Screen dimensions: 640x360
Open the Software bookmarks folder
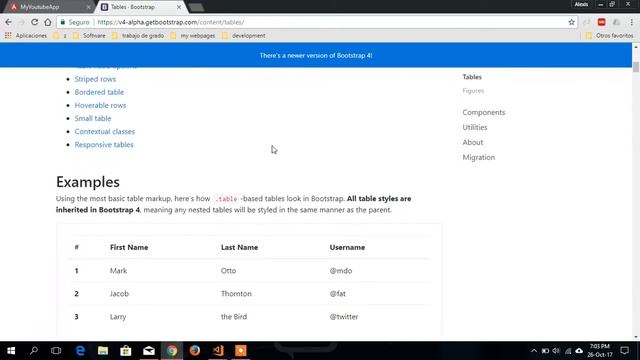click(x=89, y=36)
